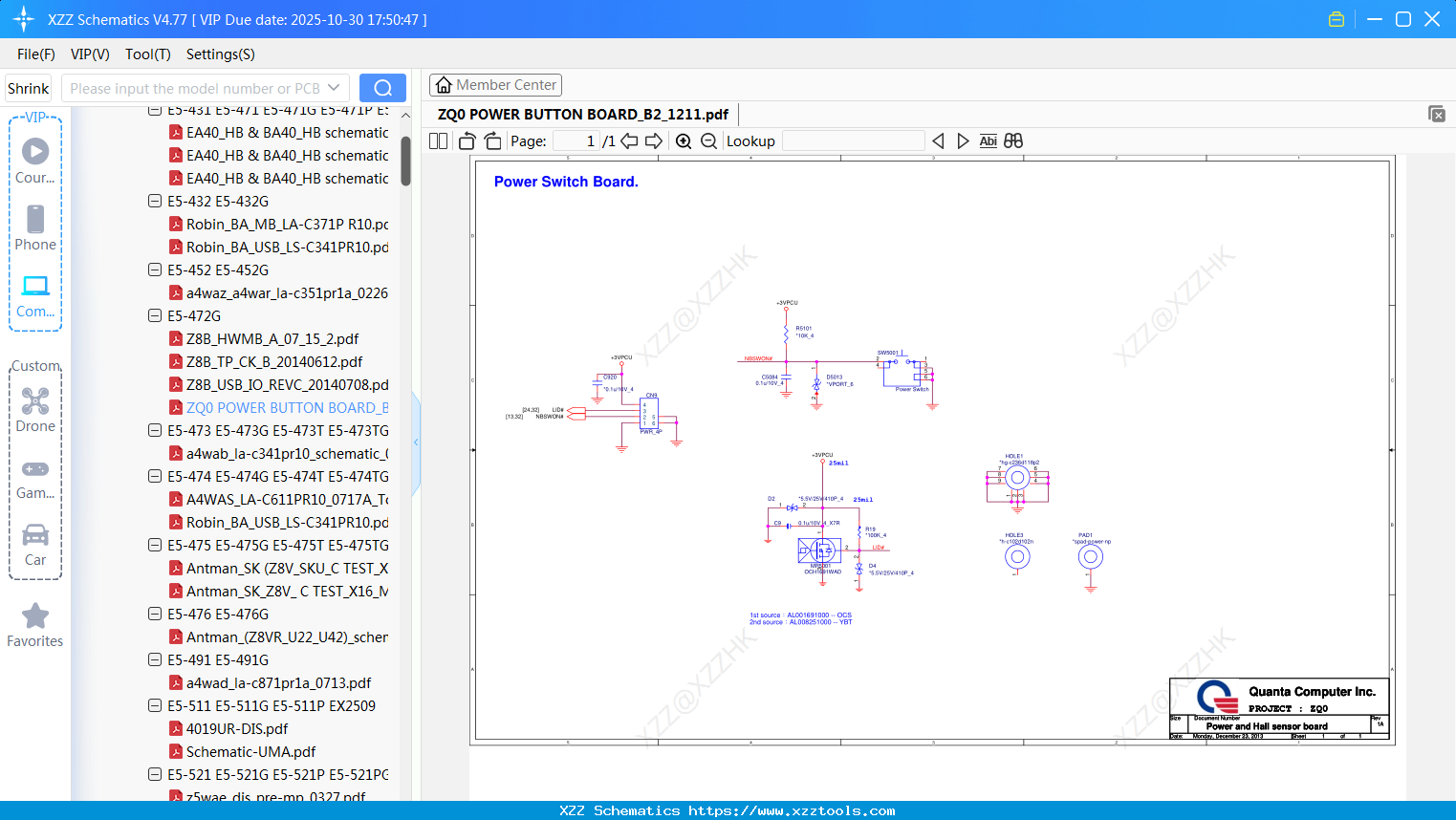Toggle the two-page layout view icon
This screenshot has height=820, width=1456.
click(439, 141)
